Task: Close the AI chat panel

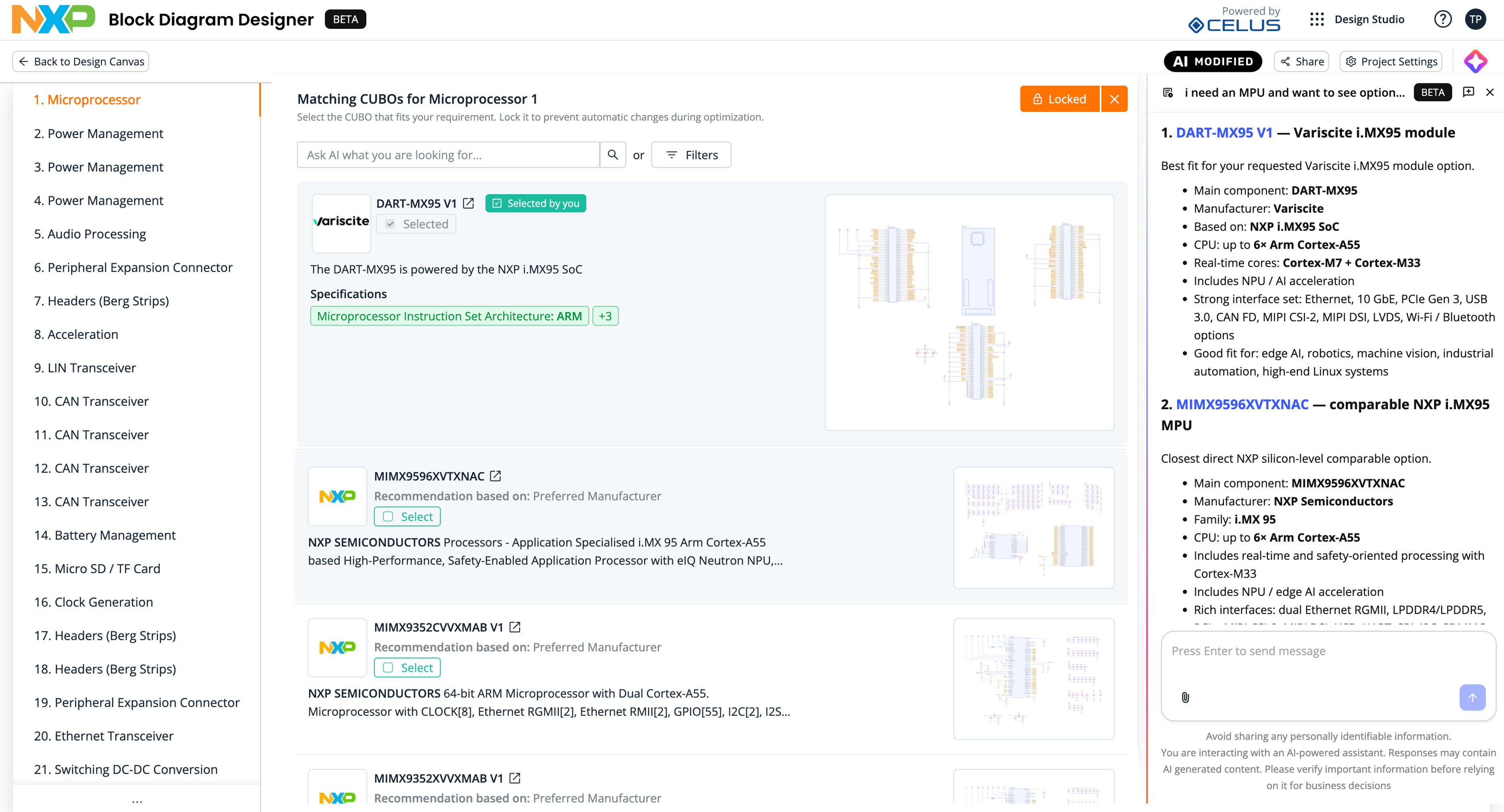Action: 1490,92
